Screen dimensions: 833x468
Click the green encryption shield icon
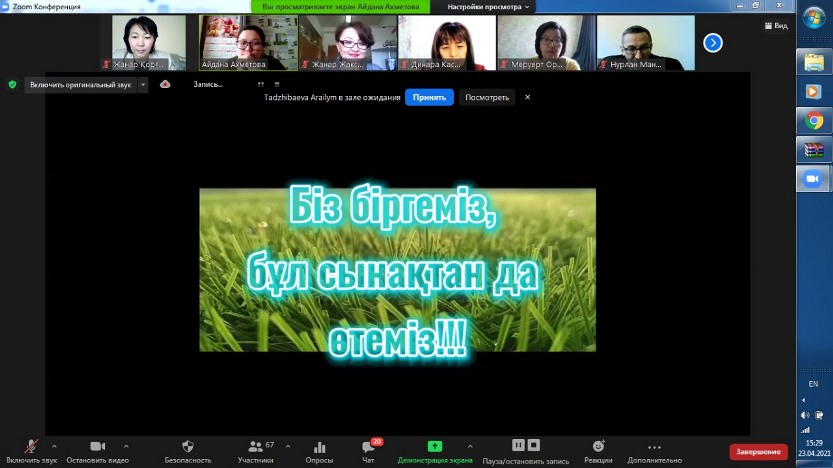pyautogui.click(x=12, y=84)
